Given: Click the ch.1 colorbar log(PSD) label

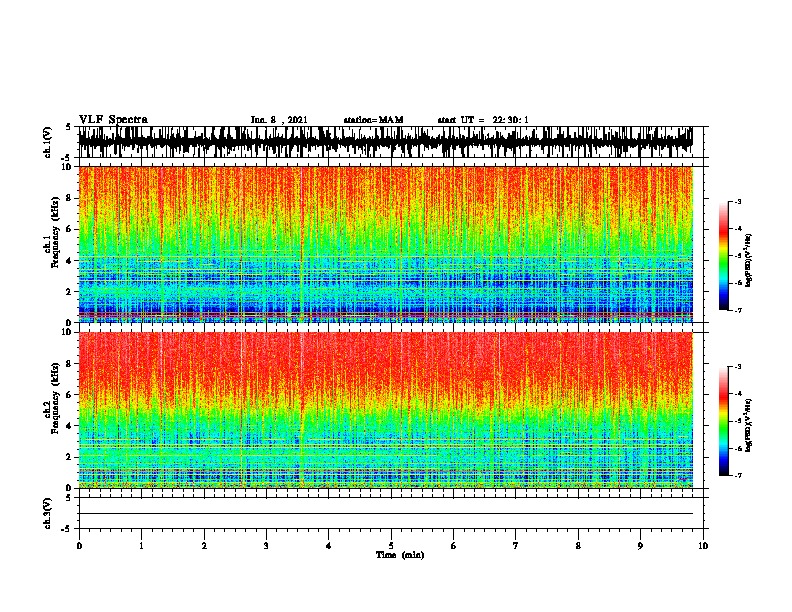Looking at the screenshot, I should 749,260.
